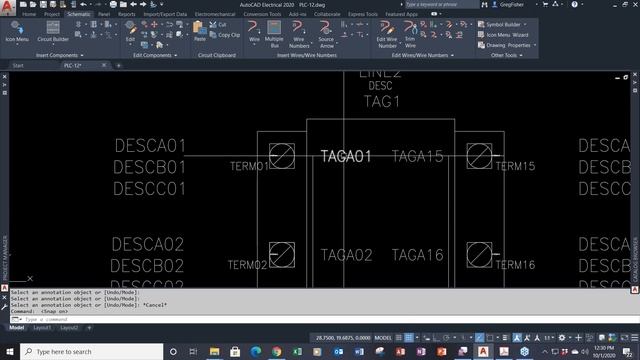Switch to the Project ribbon tab
The height and width of the screenshot is (360, 640).
pos(52,14)
